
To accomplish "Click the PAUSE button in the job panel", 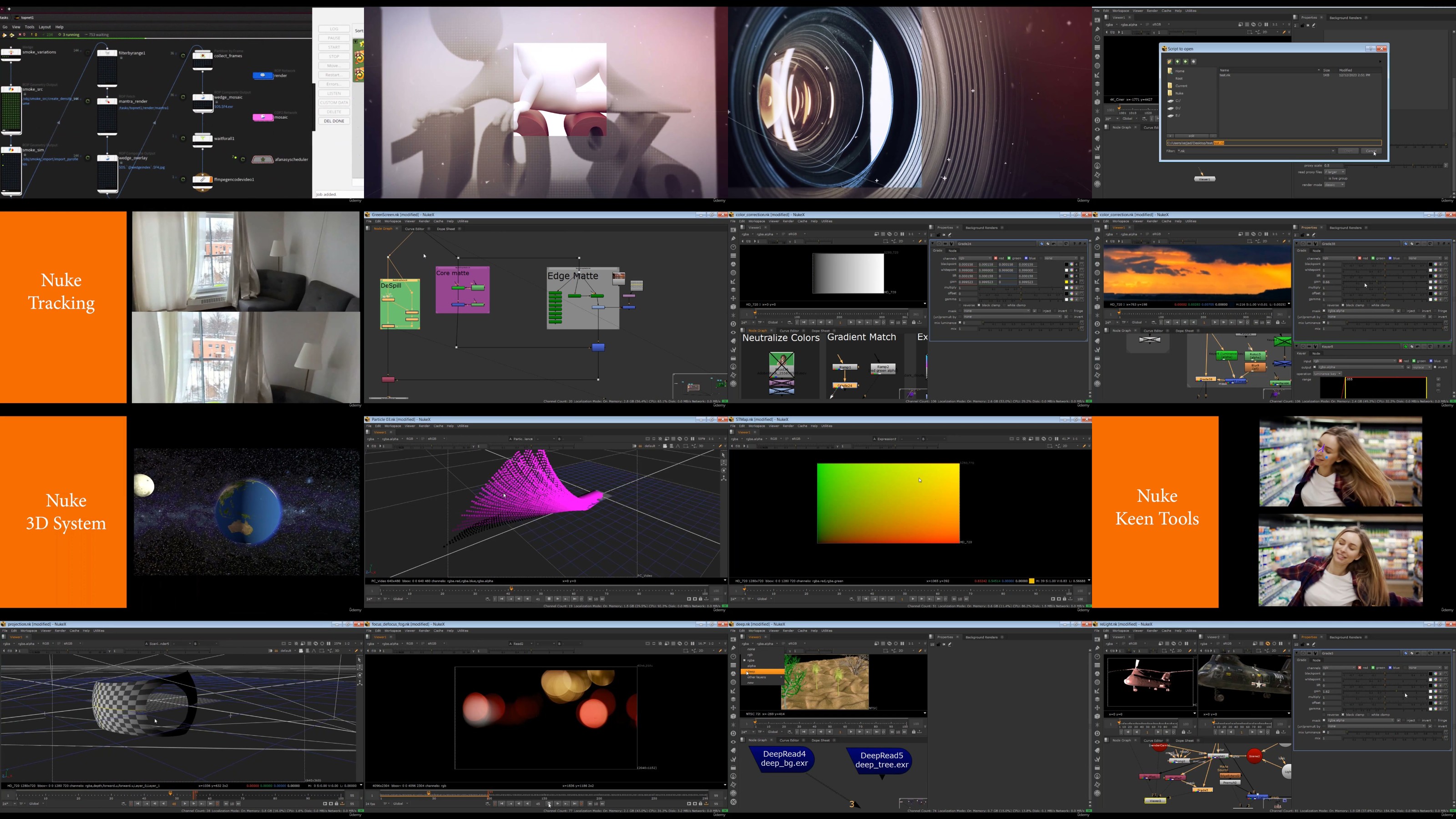I will (x=334, y=38).
